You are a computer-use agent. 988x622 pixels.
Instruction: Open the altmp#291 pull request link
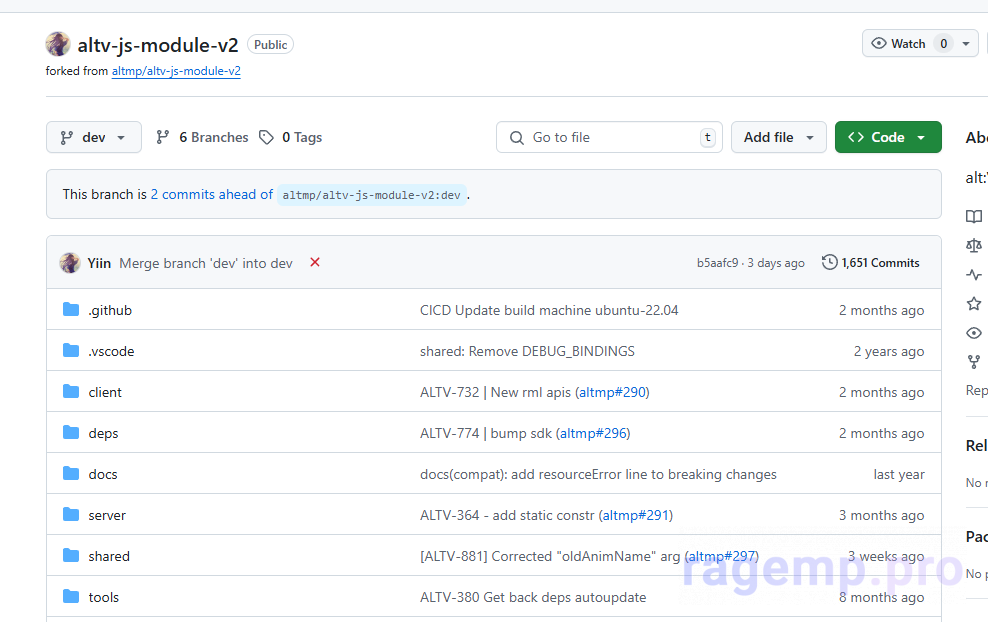coord(636,515)
